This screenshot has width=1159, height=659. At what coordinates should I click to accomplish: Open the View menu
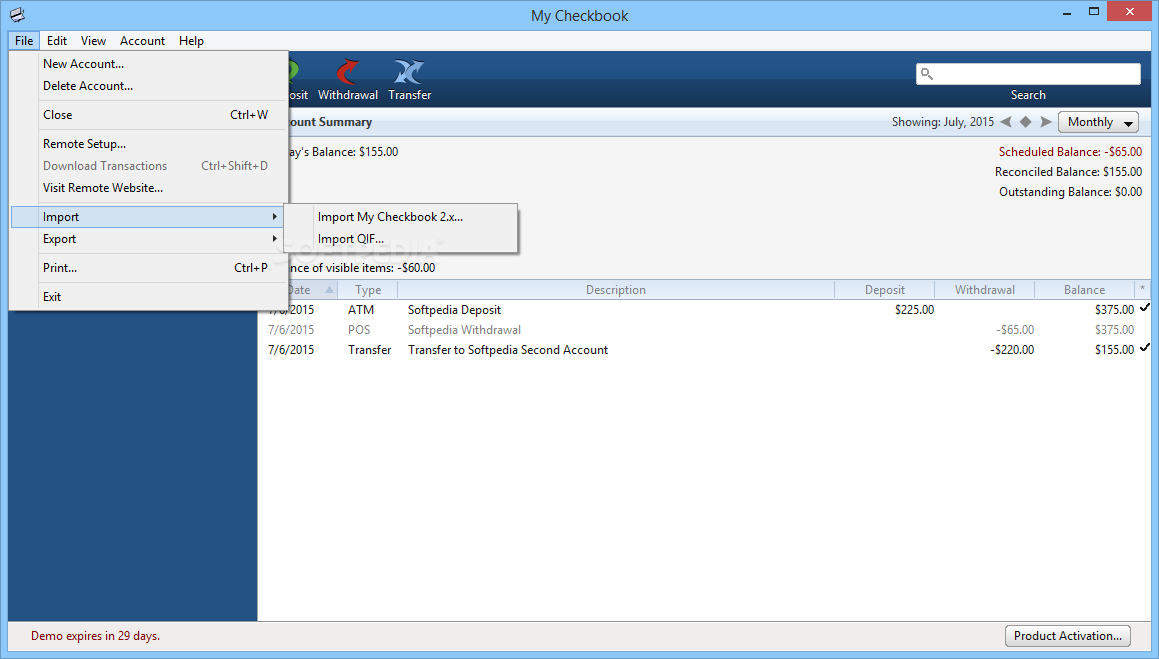(93, 41)
